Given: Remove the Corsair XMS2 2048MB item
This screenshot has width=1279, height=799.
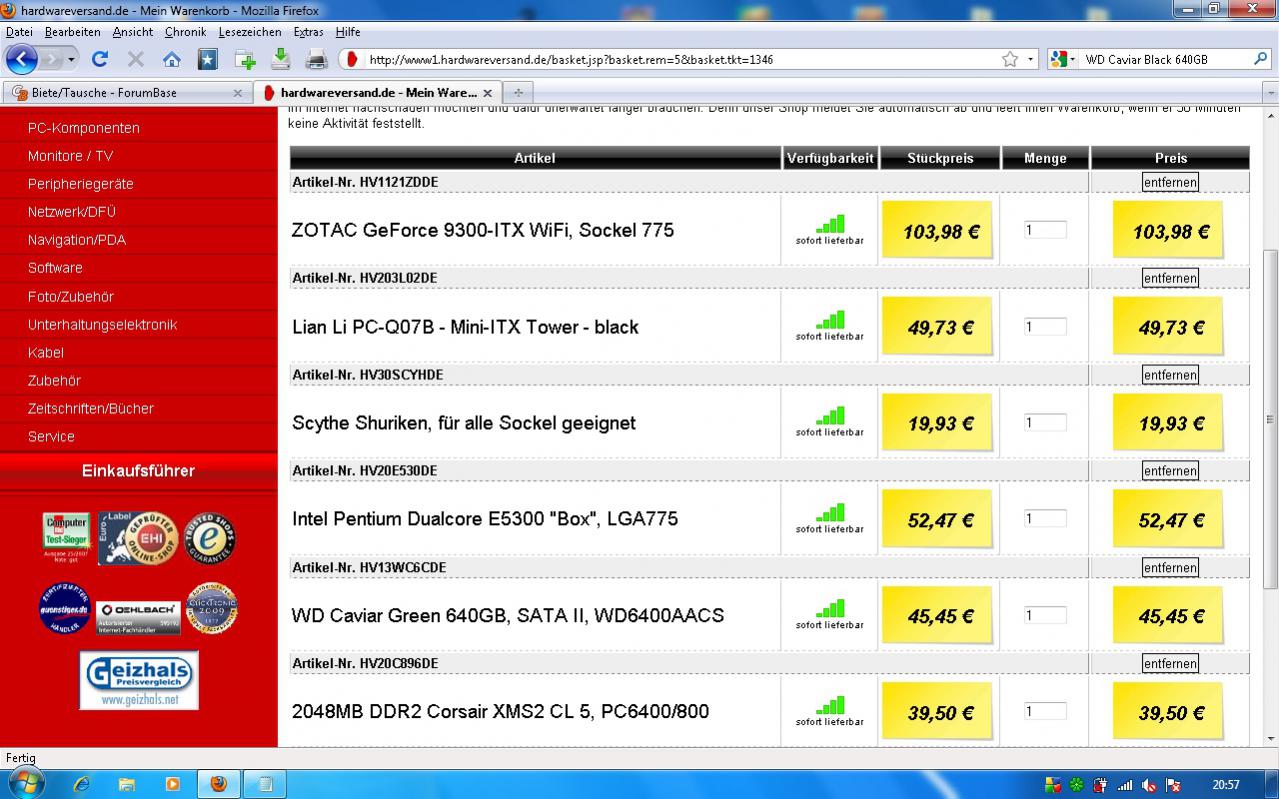Looking at the screenshot, I should pyautogui.click(x=1170, y=664).
